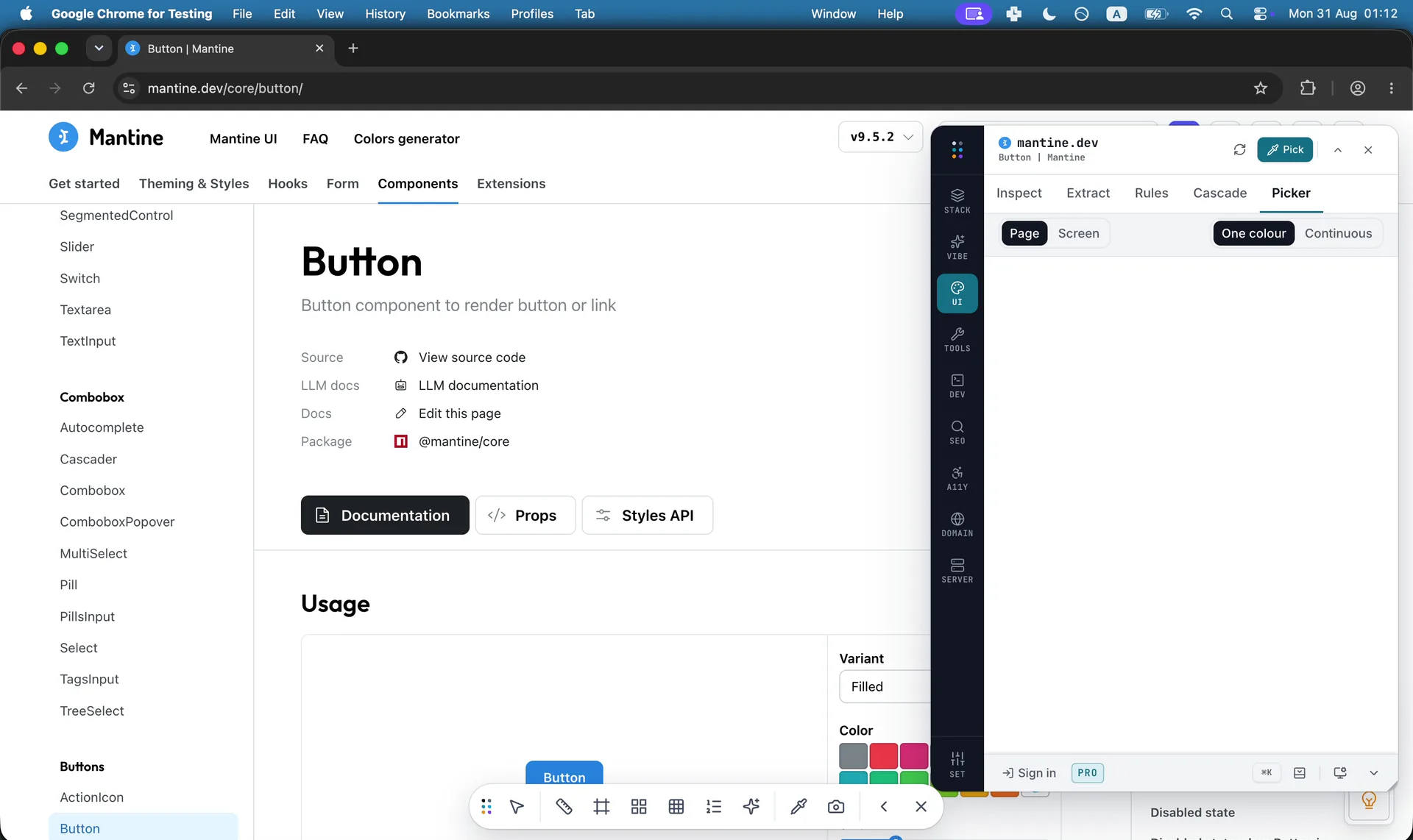Viewport: 1413px width, 840px height.
Task: Select the One colour mode
Action: pos(1253,233)
